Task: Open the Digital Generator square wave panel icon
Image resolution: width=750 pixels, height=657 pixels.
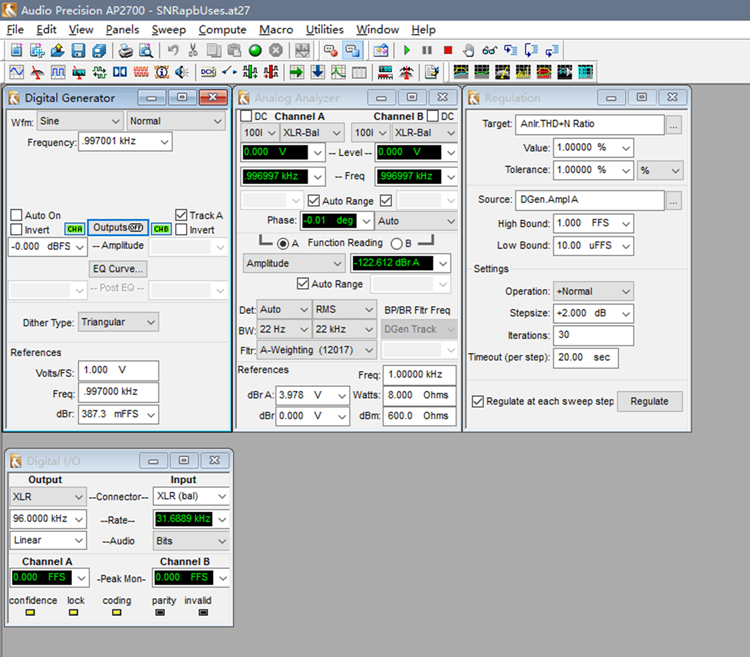Action: point(58,72)
